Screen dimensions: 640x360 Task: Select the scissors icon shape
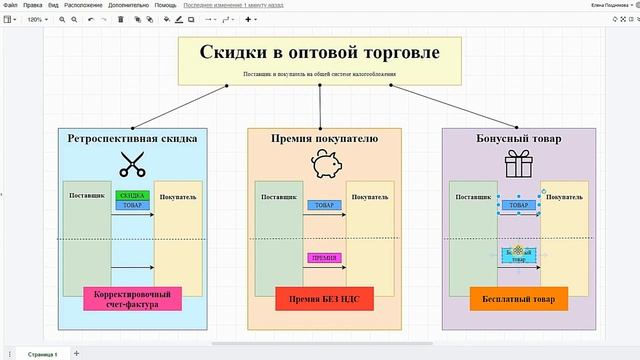tap(132, 164)
